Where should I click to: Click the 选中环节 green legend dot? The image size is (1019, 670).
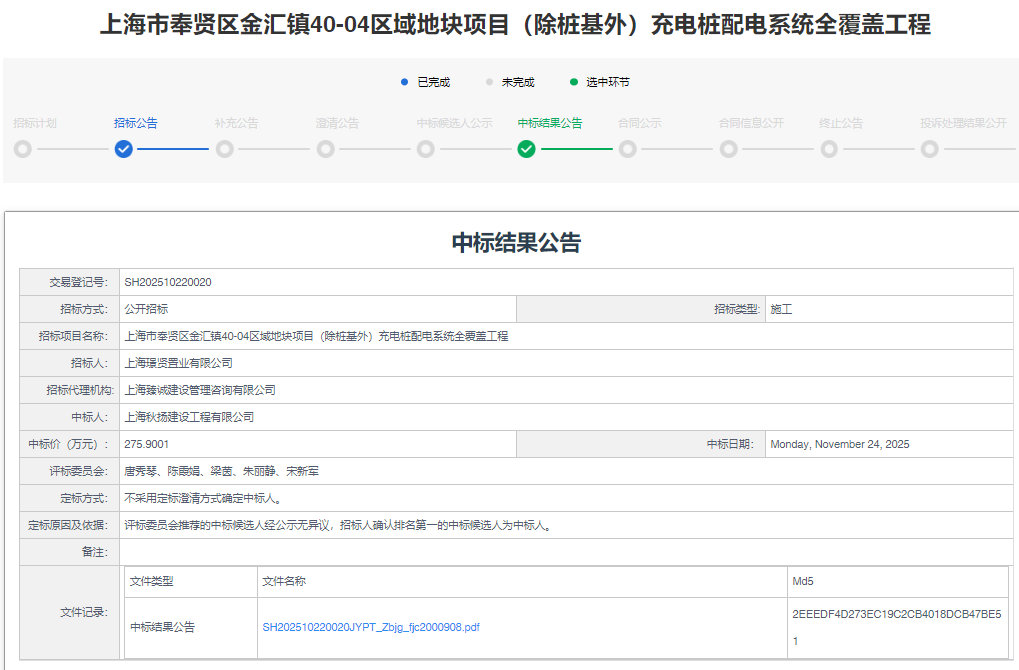tap(574, 82)
